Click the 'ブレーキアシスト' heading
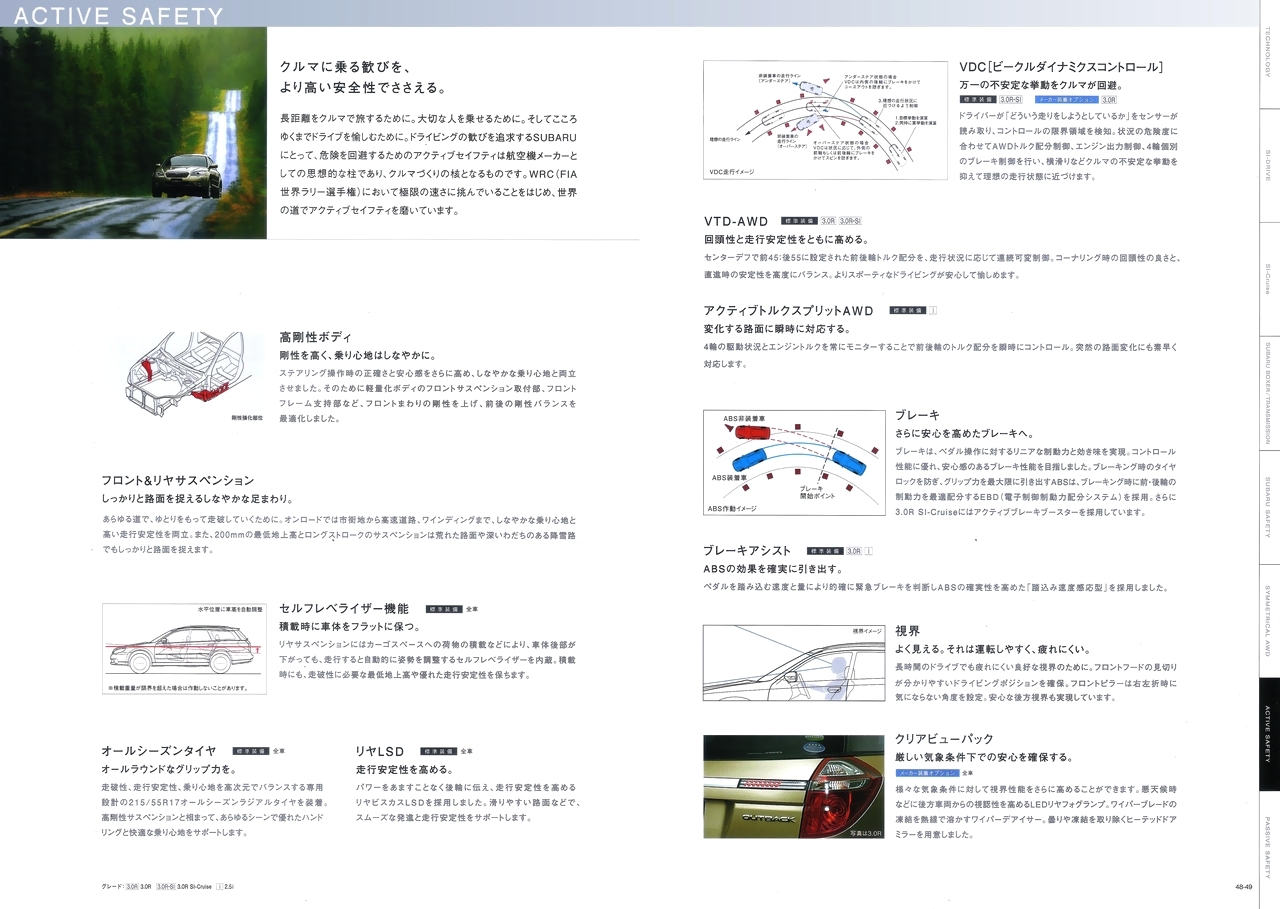Image resolution: width=1280 pixels, height=909 pixels. click(747, 551)
